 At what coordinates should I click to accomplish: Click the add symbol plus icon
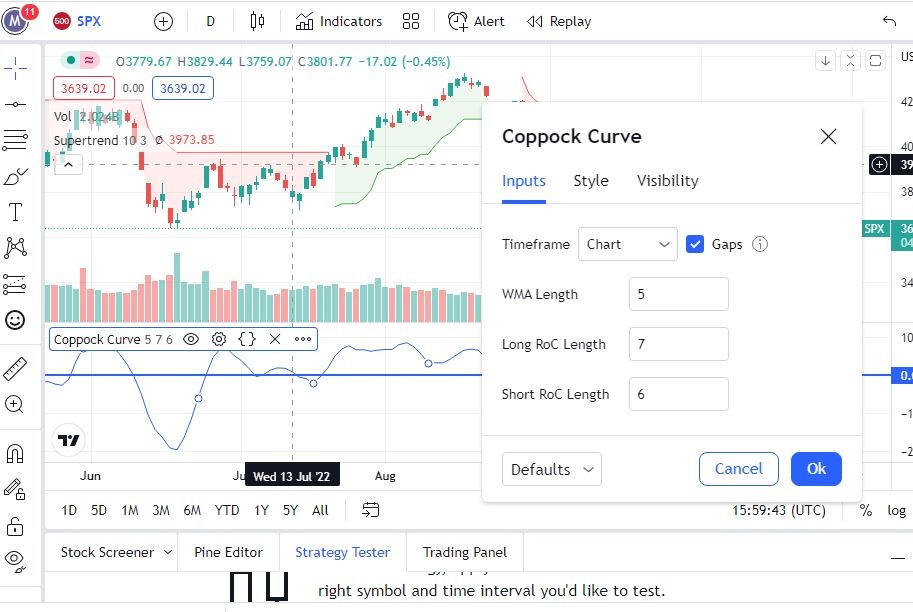164,21
